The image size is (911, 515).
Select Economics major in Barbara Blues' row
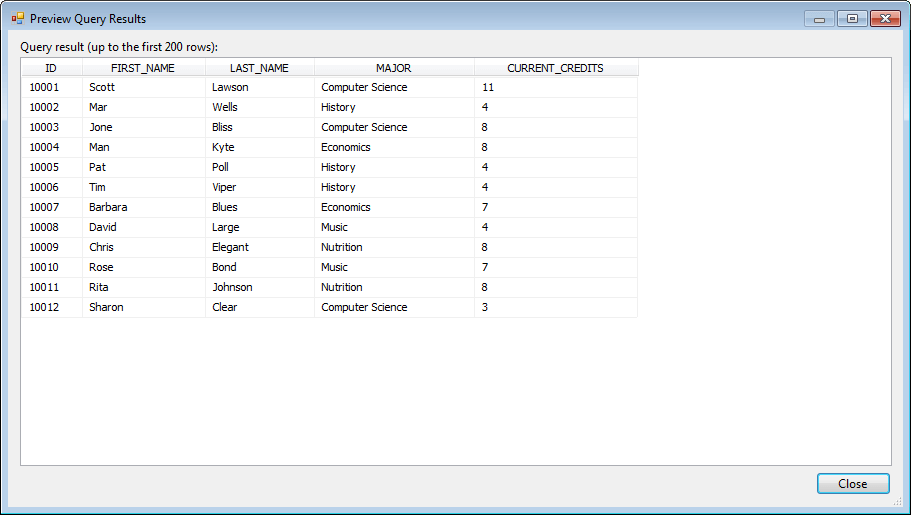point(394,208)
